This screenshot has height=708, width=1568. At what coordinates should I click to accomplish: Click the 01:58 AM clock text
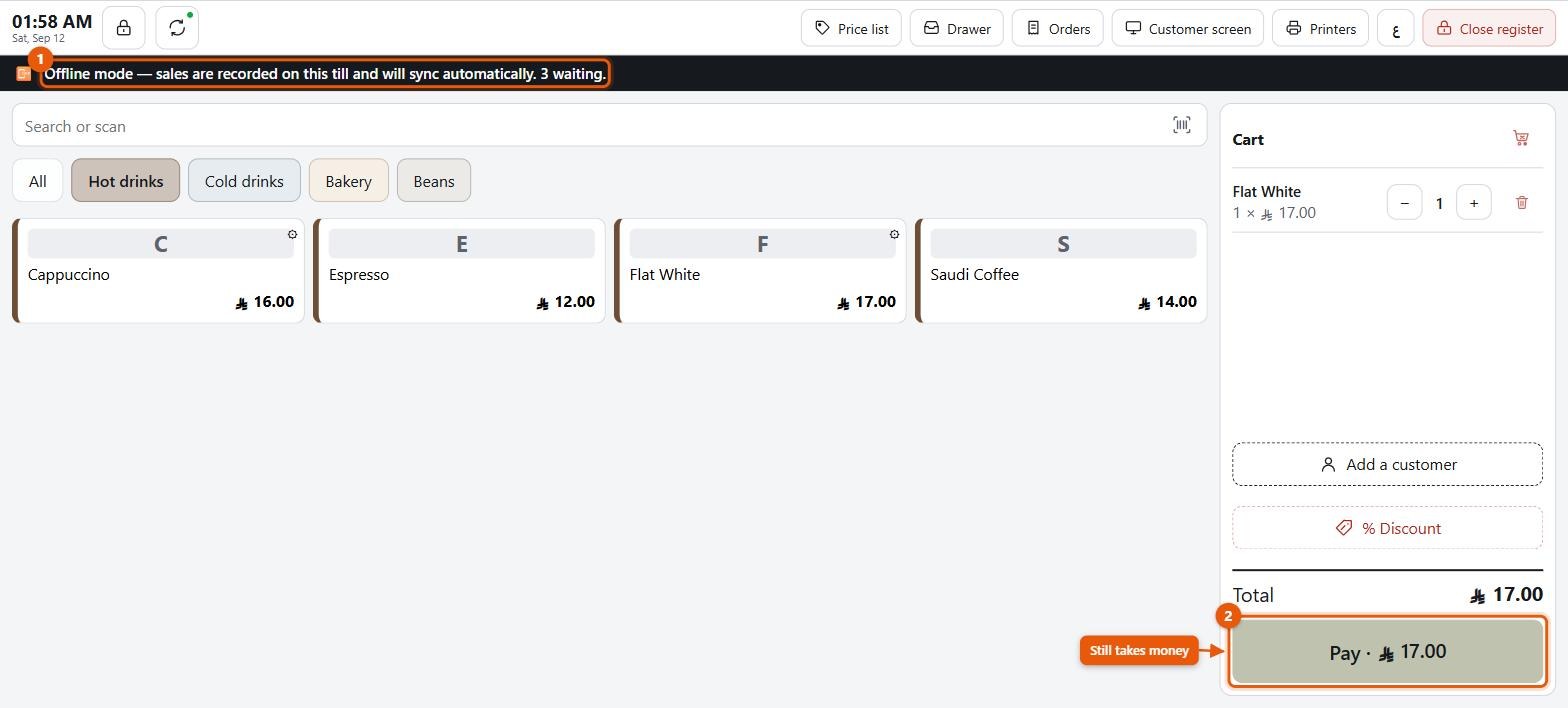pyautogui.click(x=52, y=21)
